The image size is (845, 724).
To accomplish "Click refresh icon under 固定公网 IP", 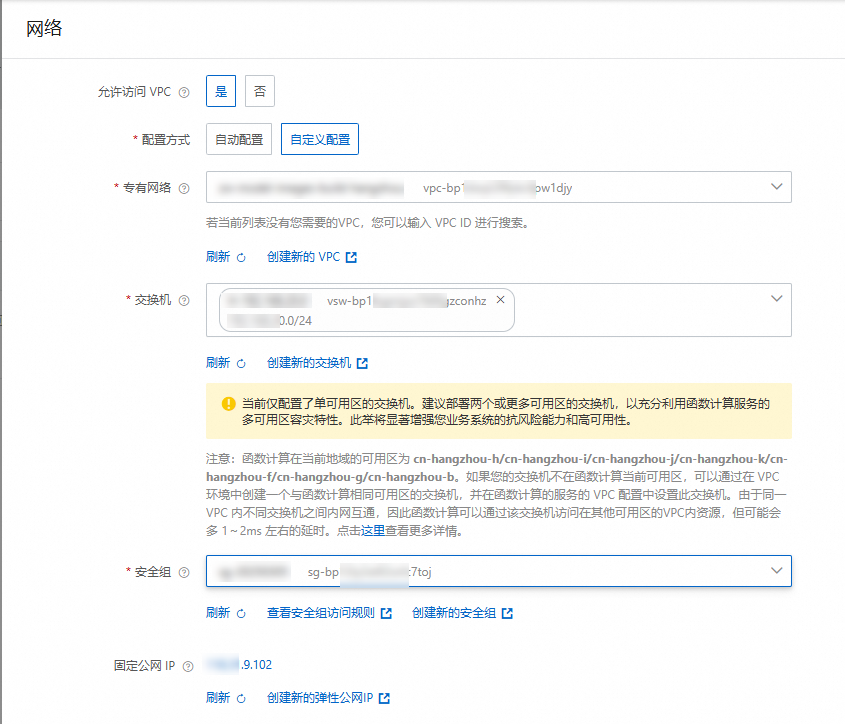I will coord(241,699).
